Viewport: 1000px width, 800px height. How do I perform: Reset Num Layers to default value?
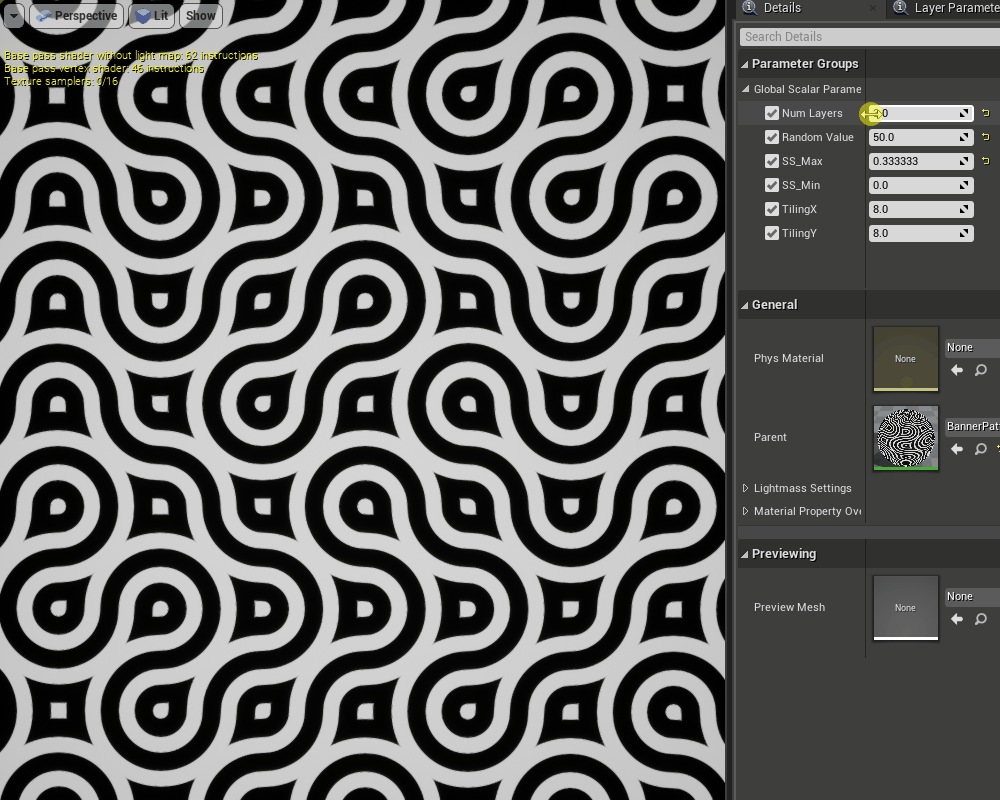(x=986, y=113)
